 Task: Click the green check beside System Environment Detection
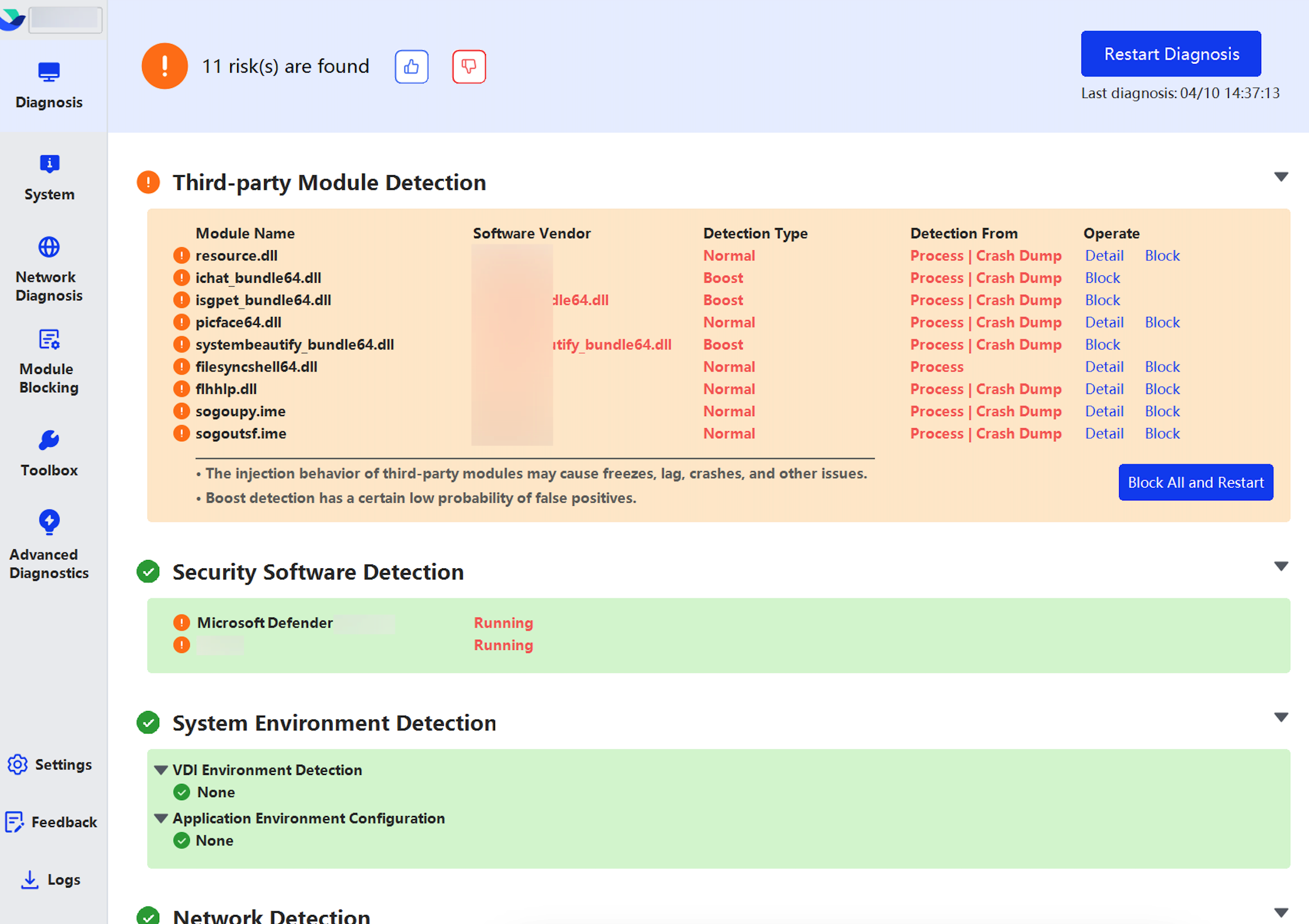click(x=148, y=722)
